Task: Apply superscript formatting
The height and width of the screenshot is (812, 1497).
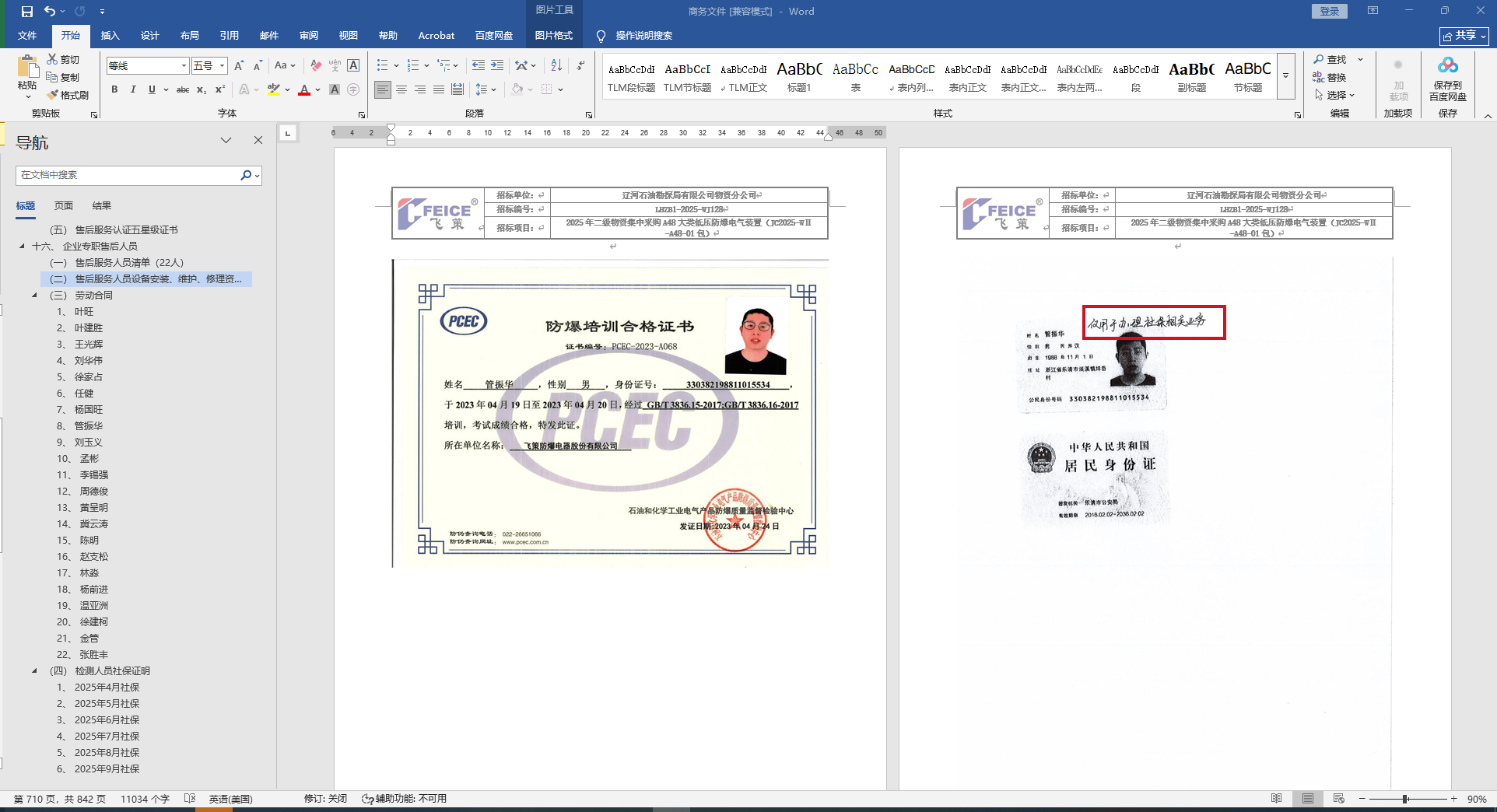Action: (x=220, y=89)
